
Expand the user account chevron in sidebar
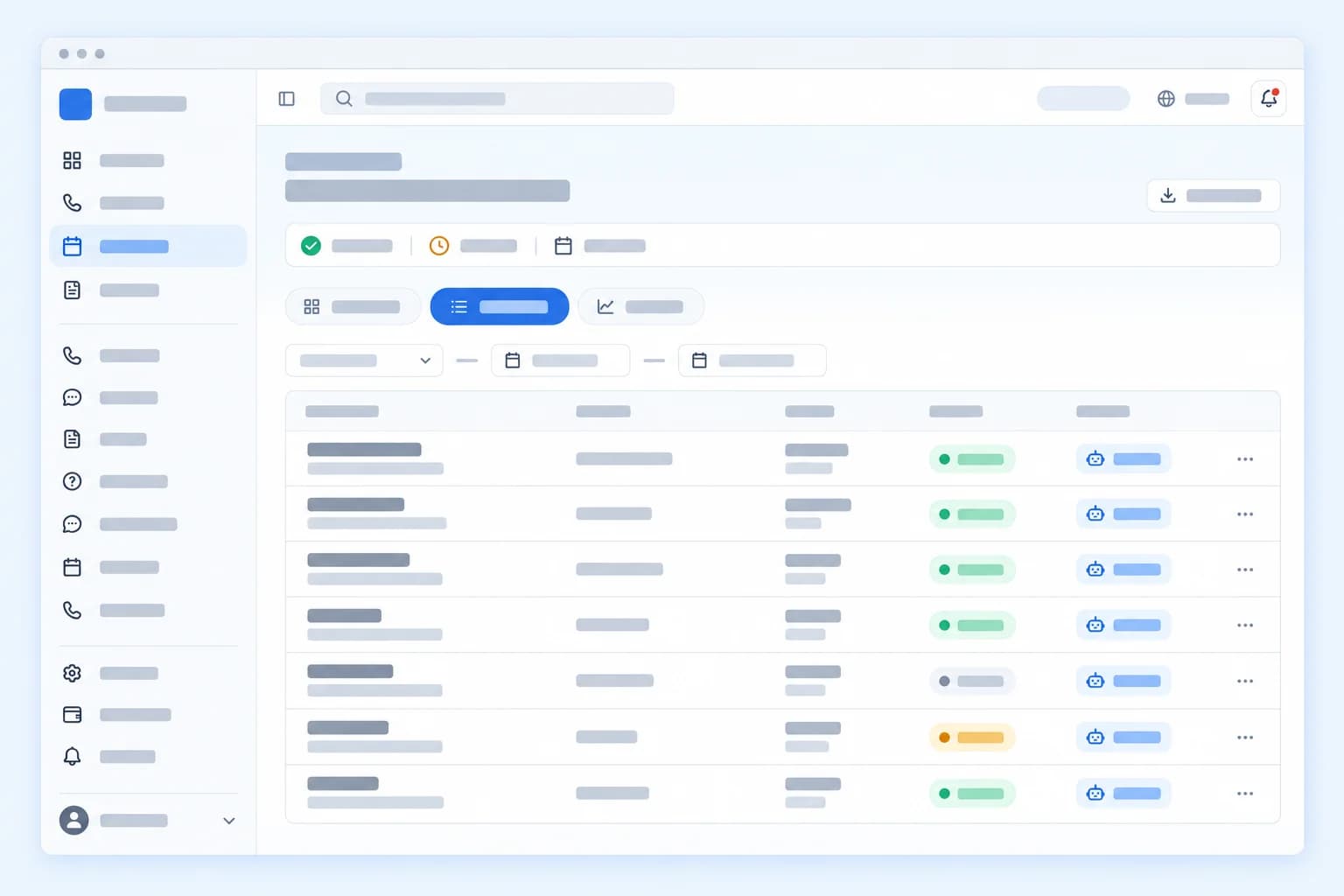tap(229, 821)
